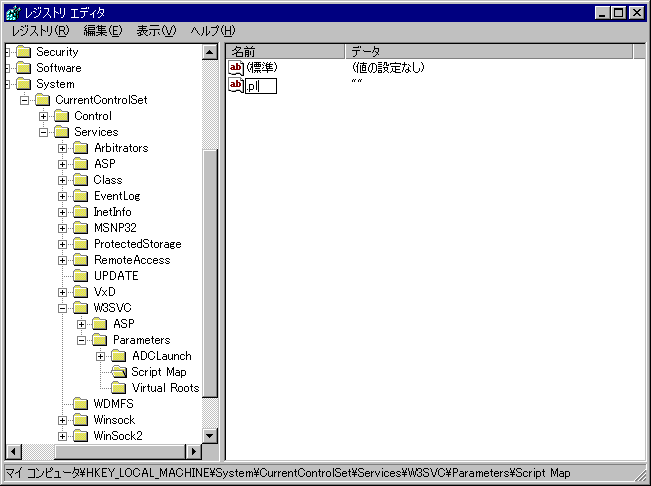The width and height of the screenshot is (651, 486).
Task: Expand the W3SVC ASP subkey
Action: pos(82,325)
